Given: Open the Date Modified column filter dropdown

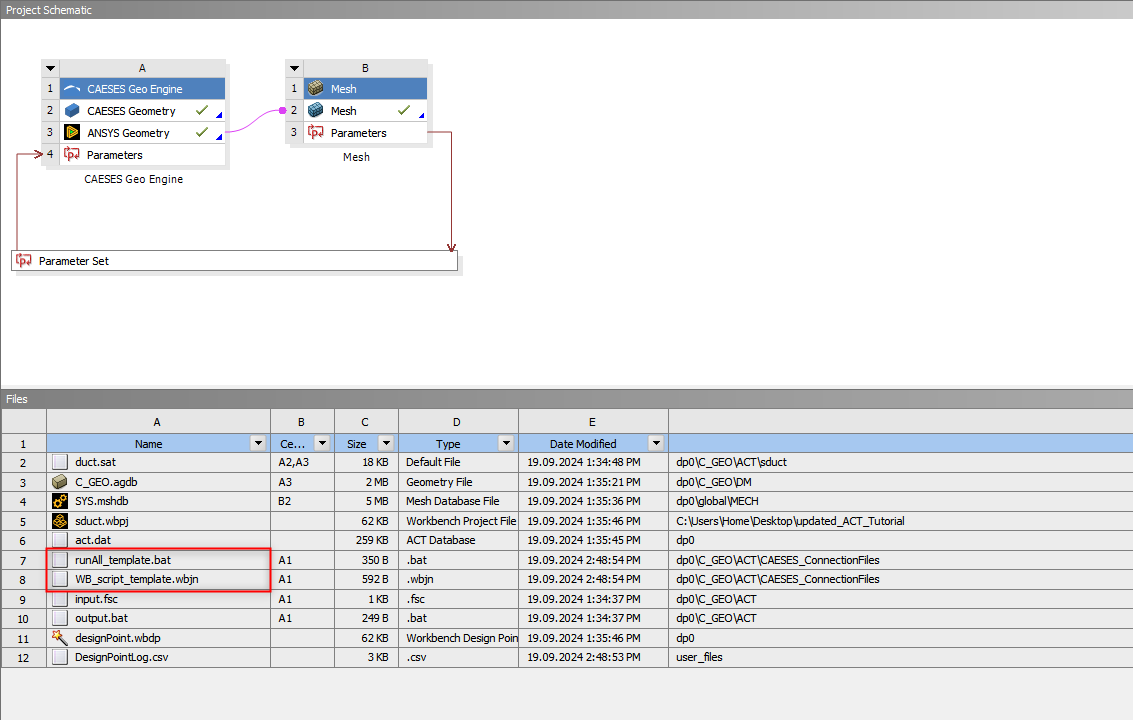Looking at the screenshot, I should 656,443.
